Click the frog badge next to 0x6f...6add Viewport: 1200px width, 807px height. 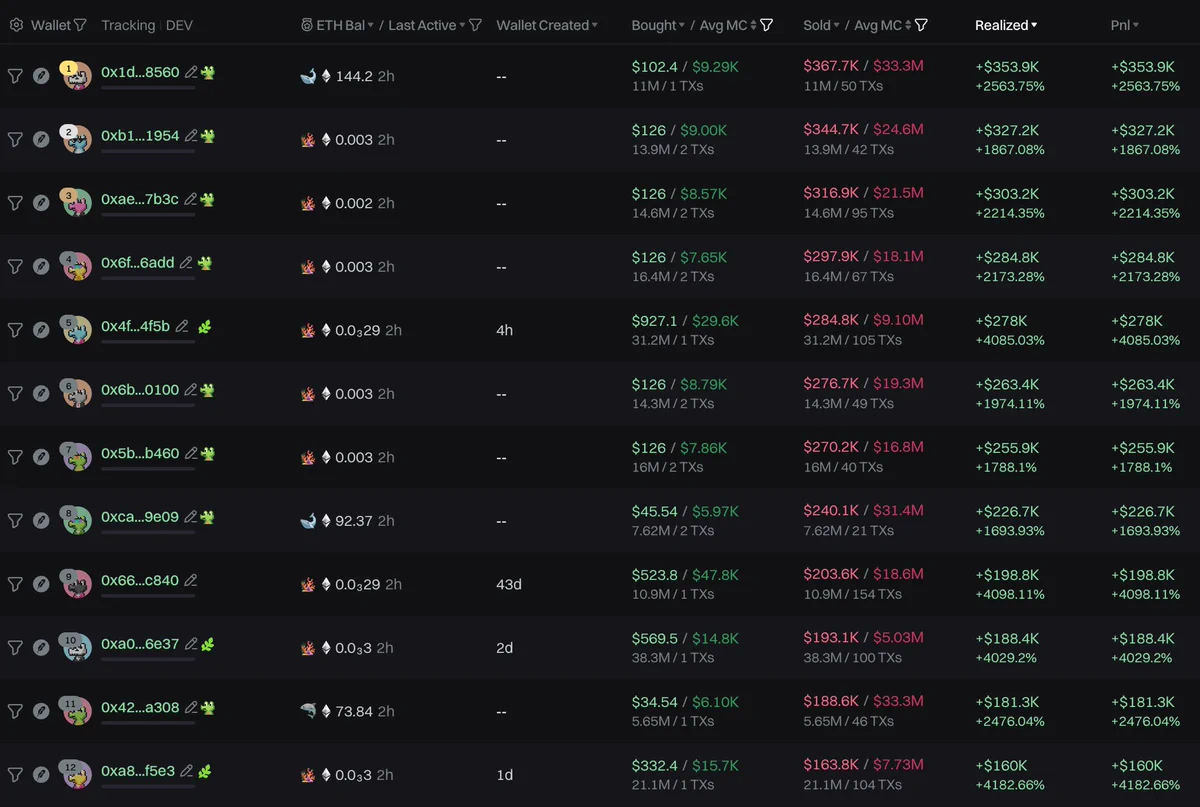pyautogui.click(x=205, y=263)
